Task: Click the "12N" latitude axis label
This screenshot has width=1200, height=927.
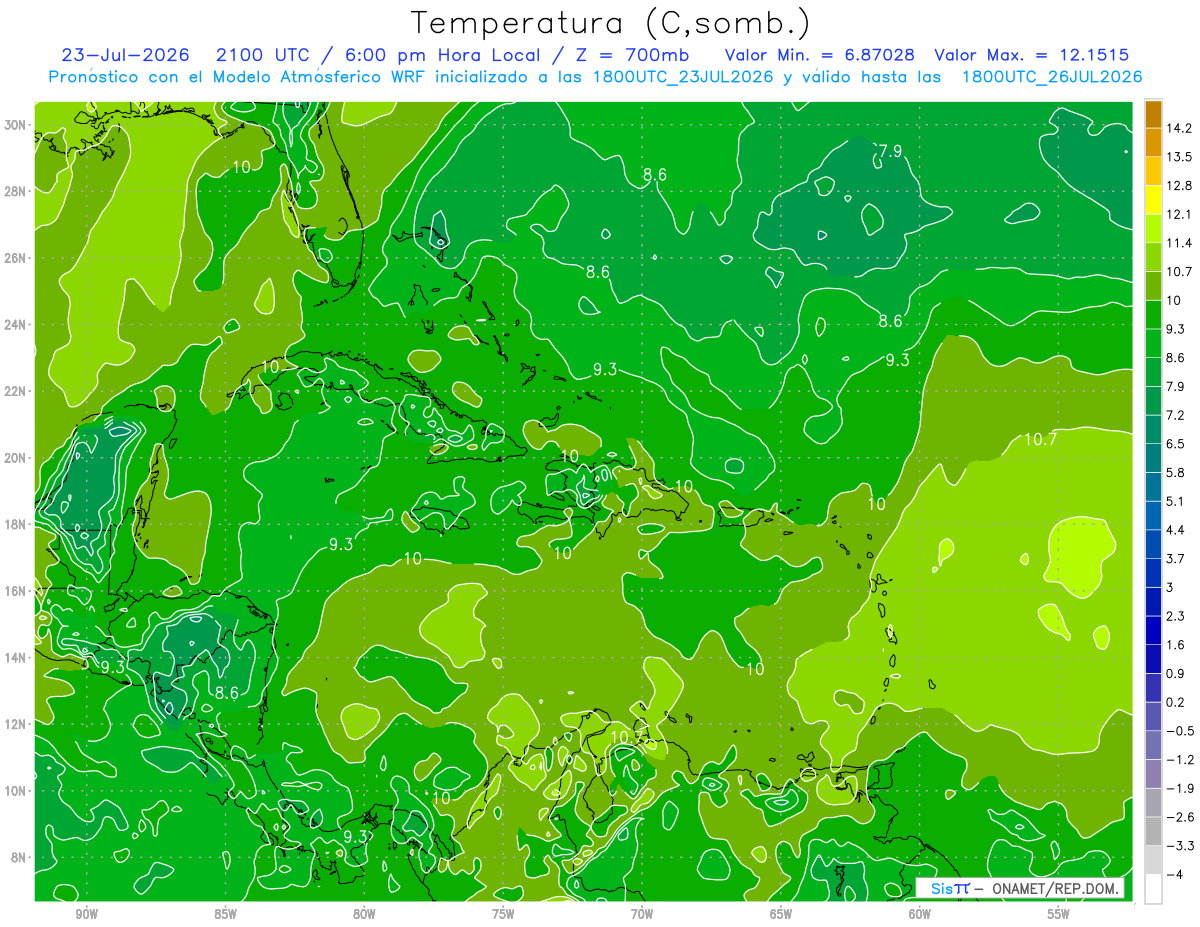Action: (x=16, y=723)
